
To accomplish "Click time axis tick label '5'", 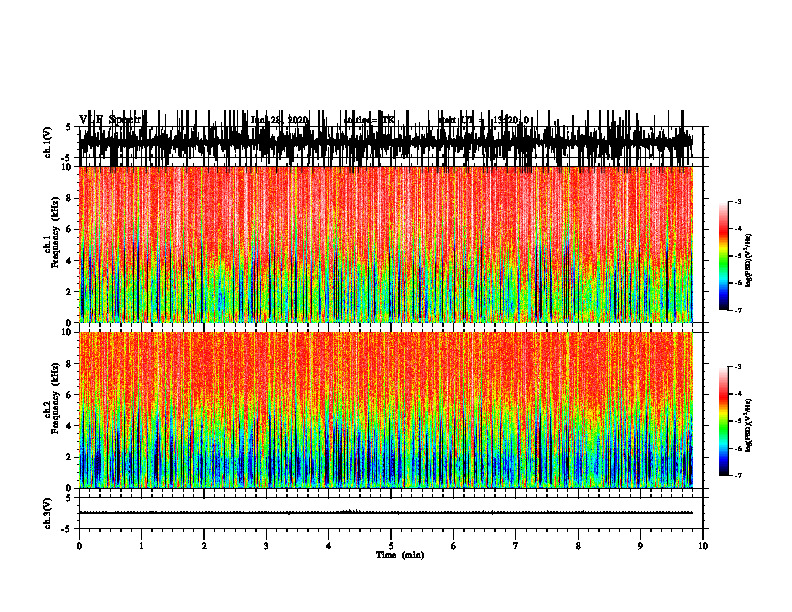I will tap(391, 546).
